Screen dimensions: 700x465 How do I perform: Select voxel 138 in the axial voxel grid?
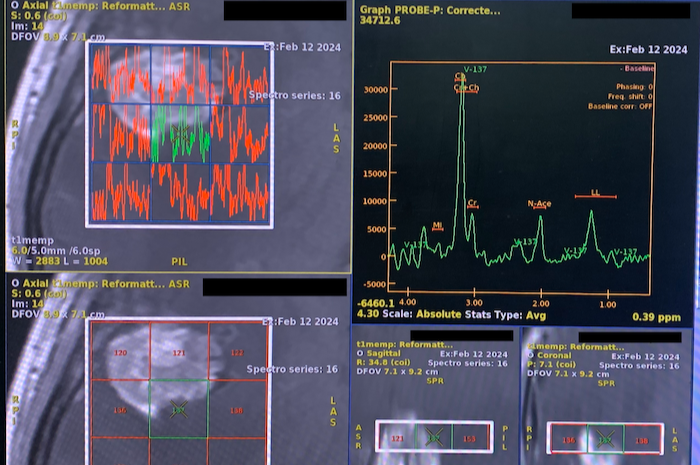click(237, 409)
